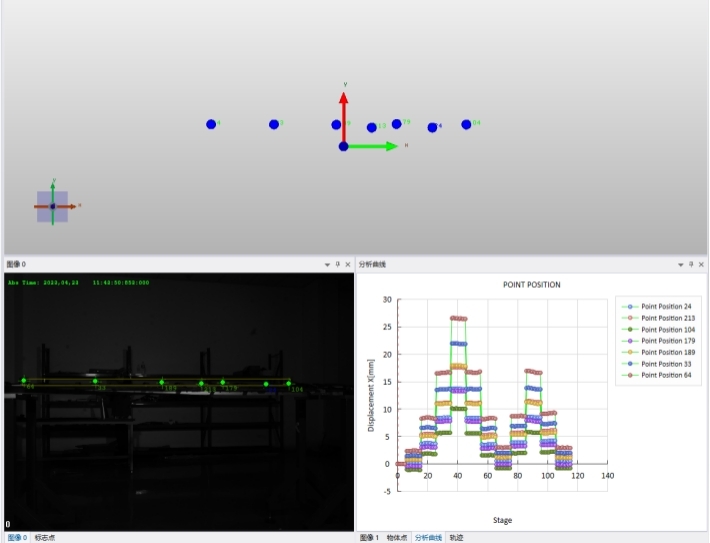
Task: Pin the 分析曲线 panel with auto-hide icon
Action: click(690, 264)
